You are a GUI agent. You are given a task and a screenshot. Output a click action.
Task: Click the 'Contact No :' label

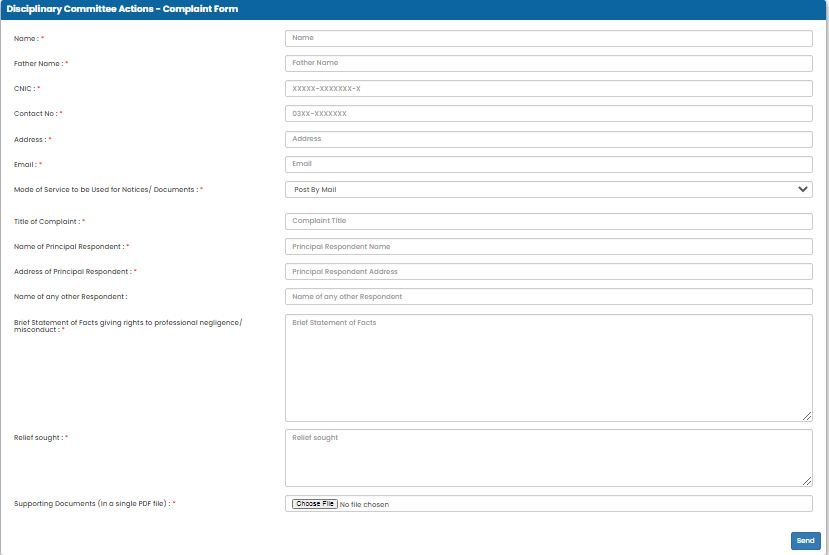click(x=38, y=114)
